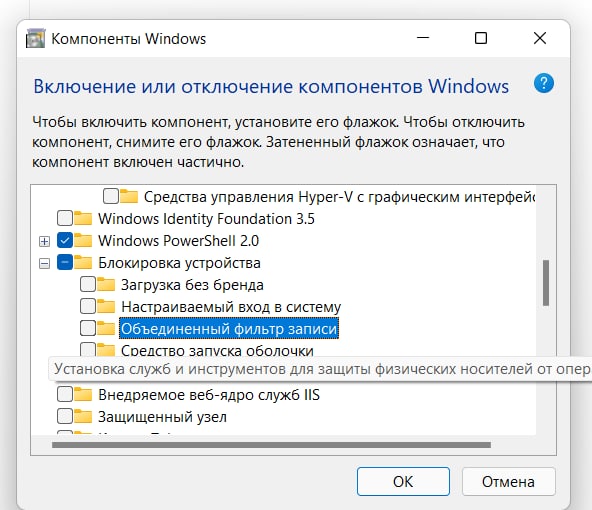The width and height of the screenshot is (592, 510).
Task: Maximize the Компоненты Windows window
Action: point(481,38)
